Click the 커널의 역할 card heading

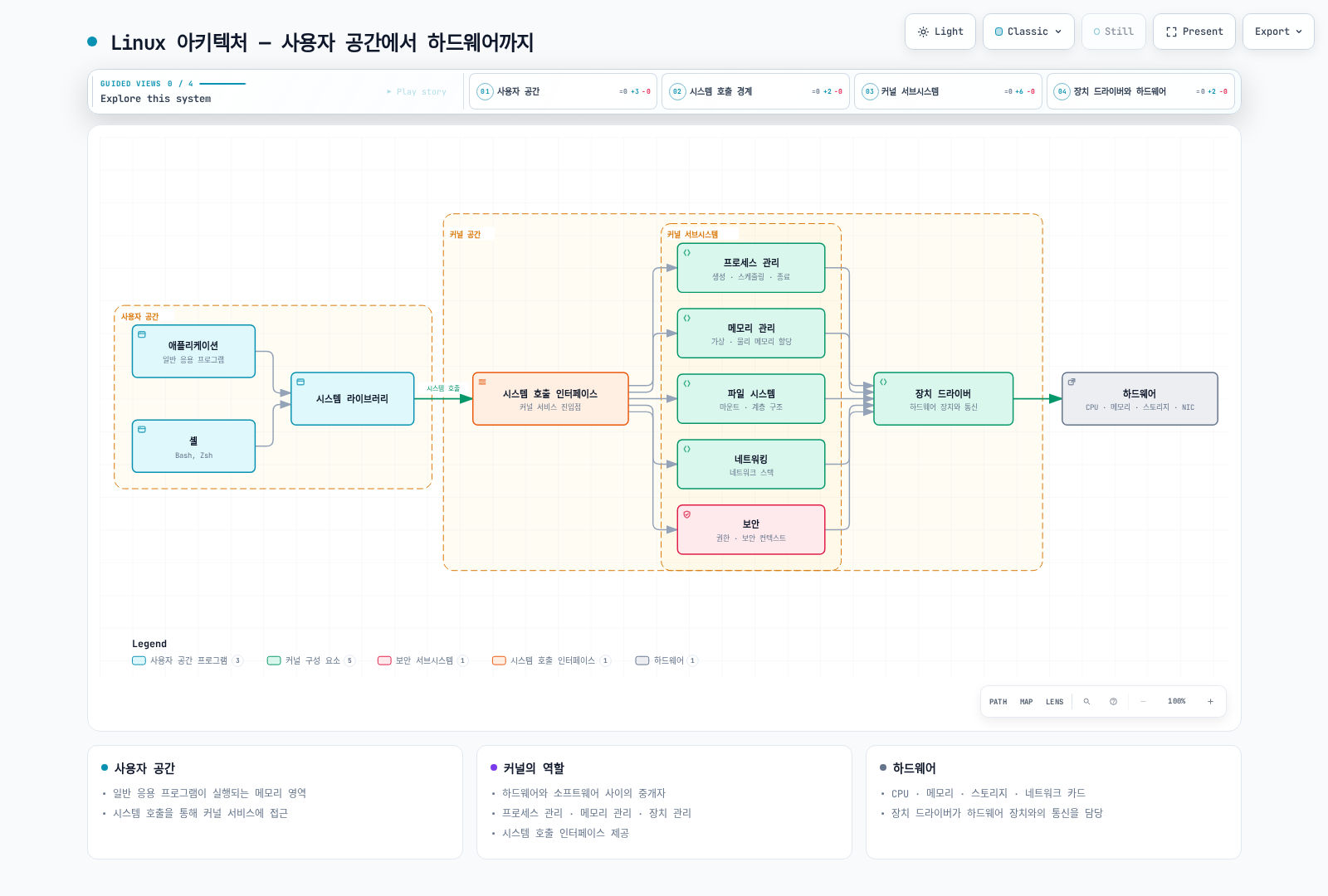(x=533, y=768)
